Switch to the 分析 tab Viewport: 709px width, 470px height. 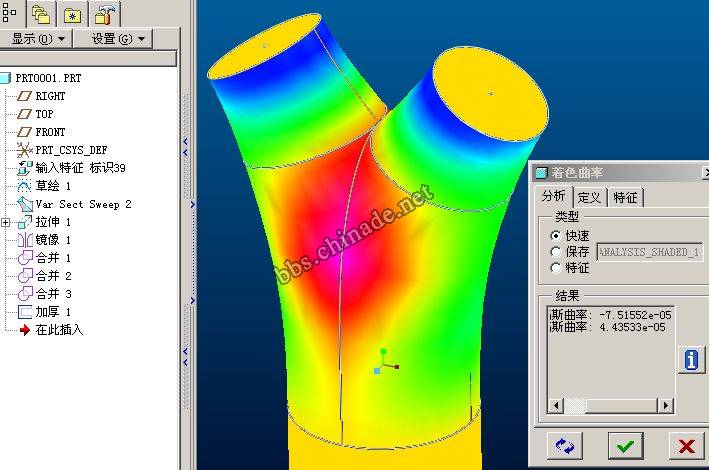coord(553,196)
